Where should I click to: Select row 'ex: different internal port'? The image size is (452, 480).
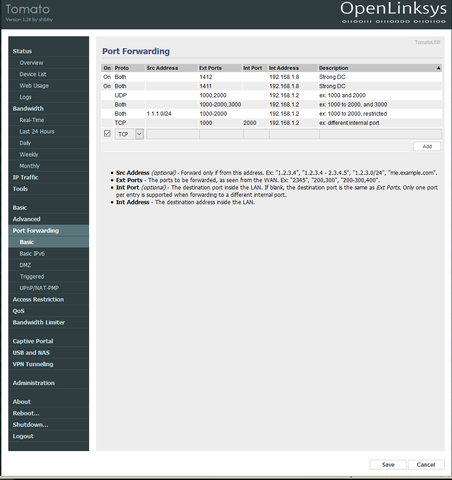(271, 123)
